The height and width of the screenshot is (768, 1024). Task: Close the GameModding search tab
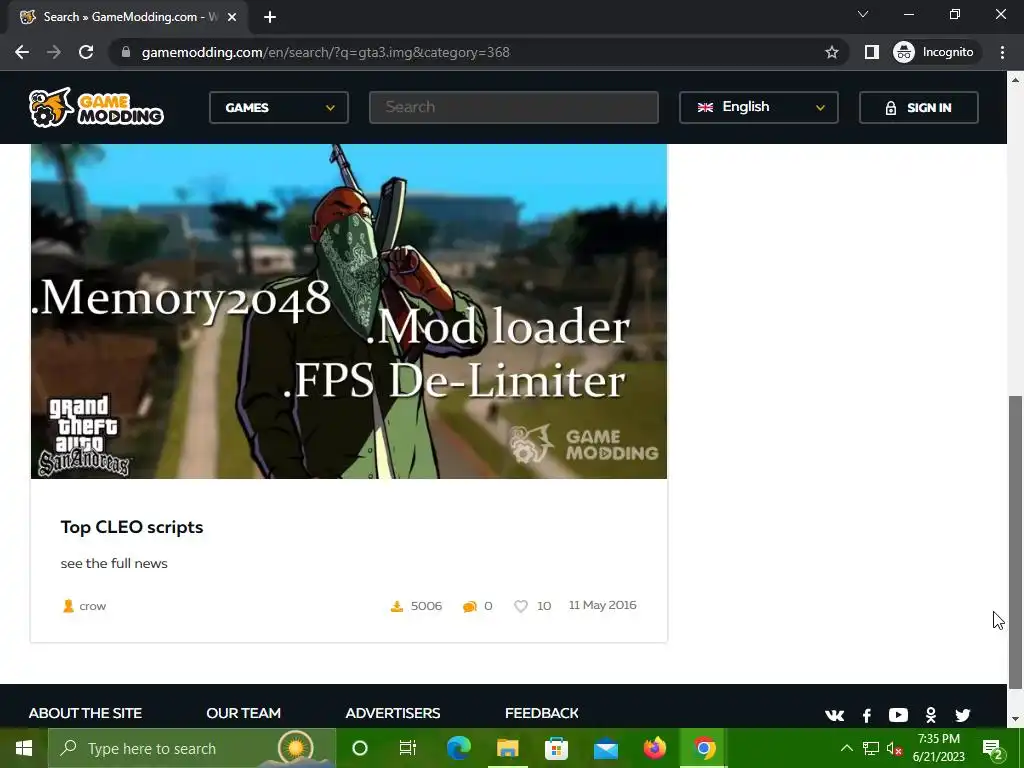(232, 17)
